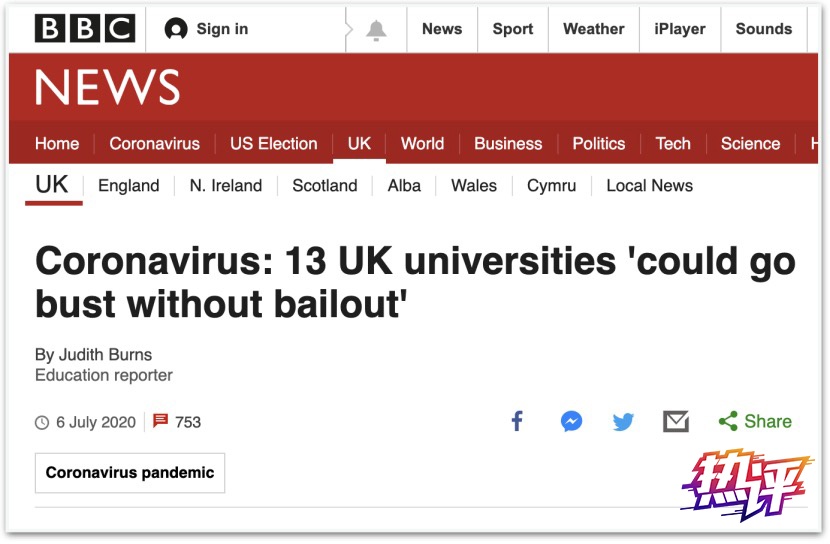Share article on Twitter

pyautogui.click(x=623, y=421)
